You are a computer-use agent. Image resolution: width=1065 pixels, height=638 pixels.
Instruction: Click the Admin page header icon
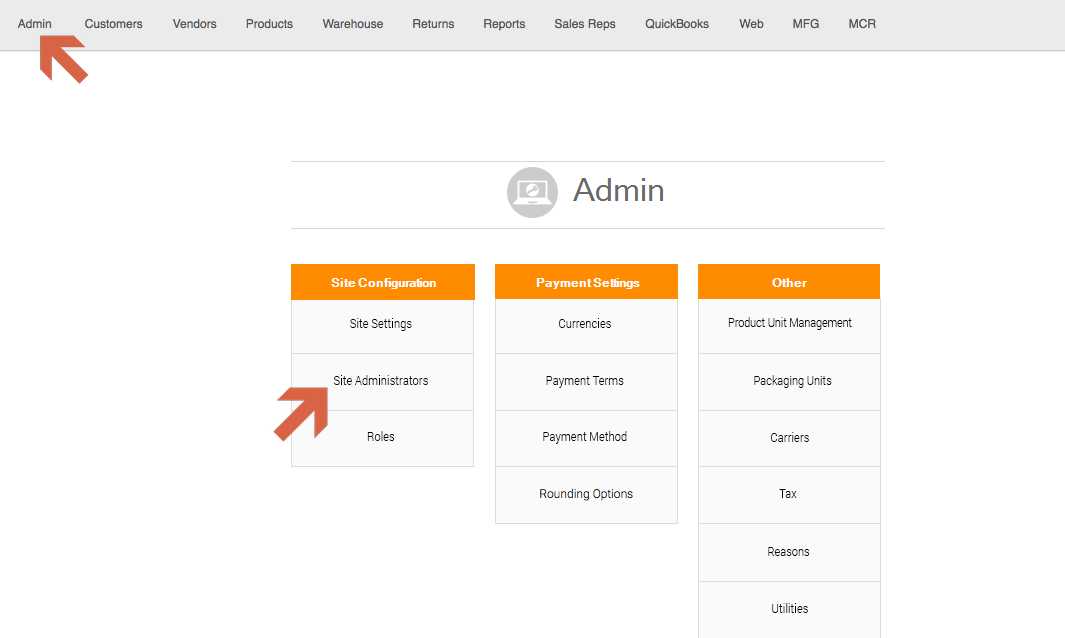tap(532, 192)
